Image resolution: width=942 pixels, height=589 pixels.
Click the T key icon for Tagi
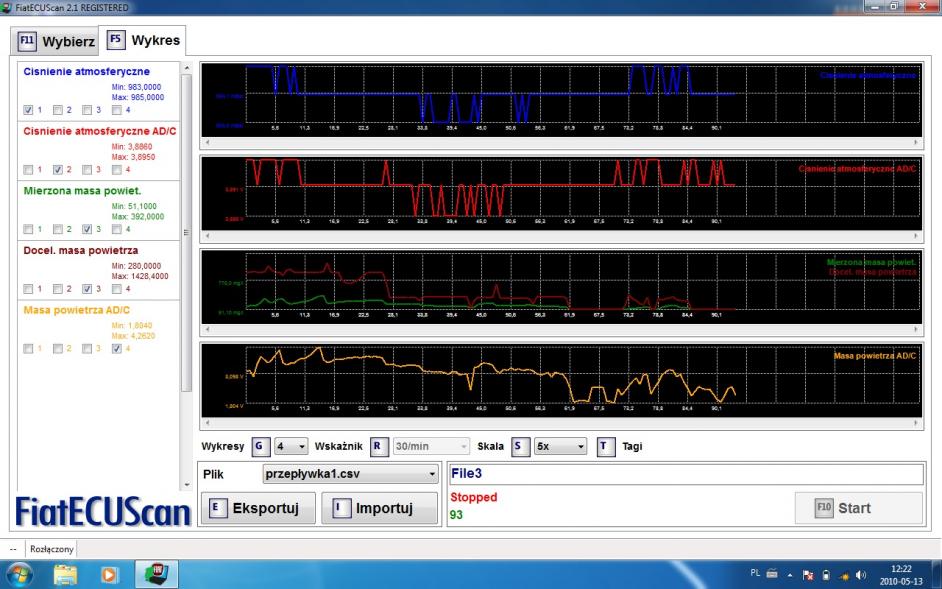coord(606,446)
